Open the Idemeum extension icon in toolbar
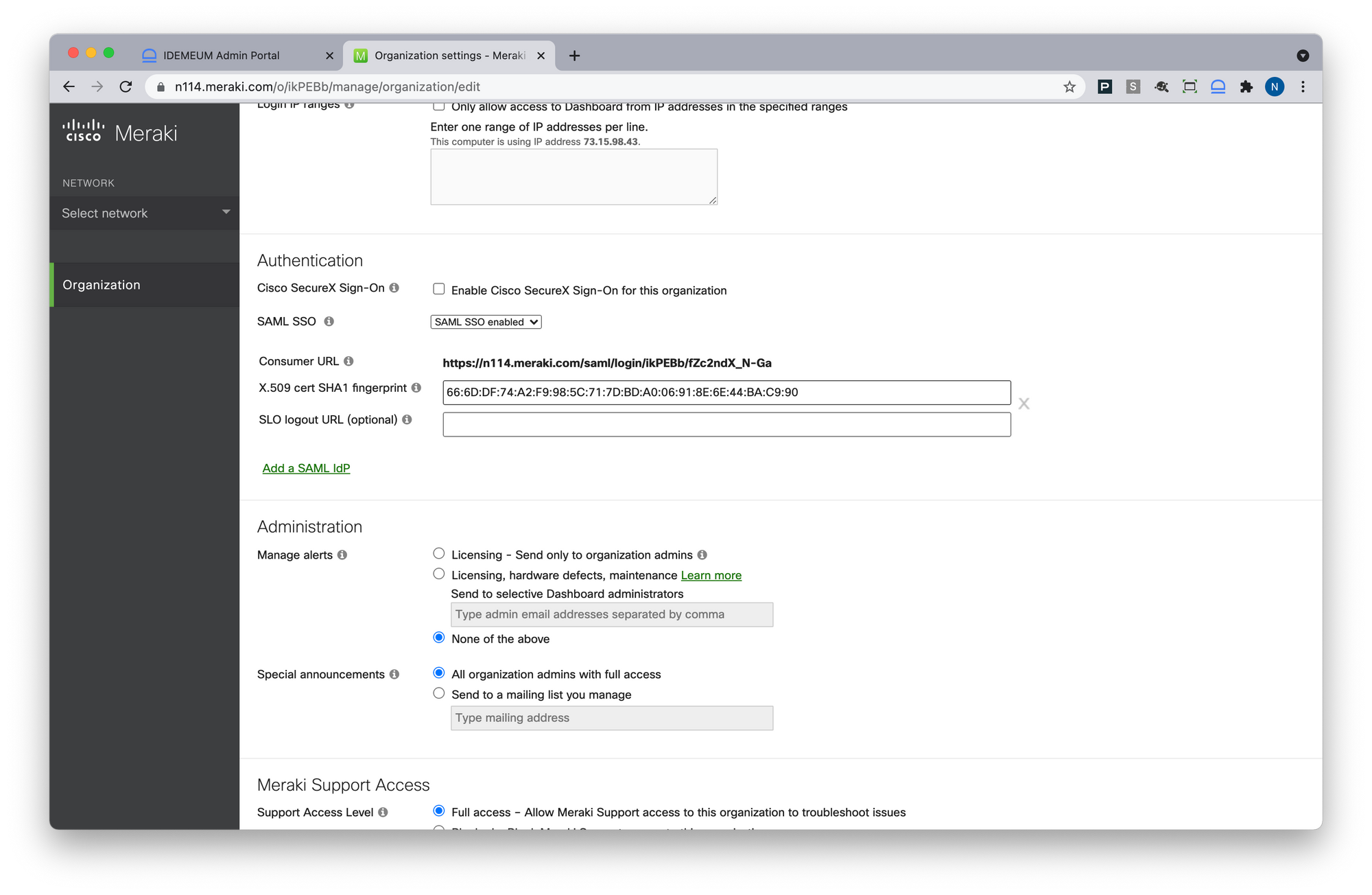Image resolution: width=1372 pixels, height=895 pixels. pyautogui.click(x=1218, y=86)
